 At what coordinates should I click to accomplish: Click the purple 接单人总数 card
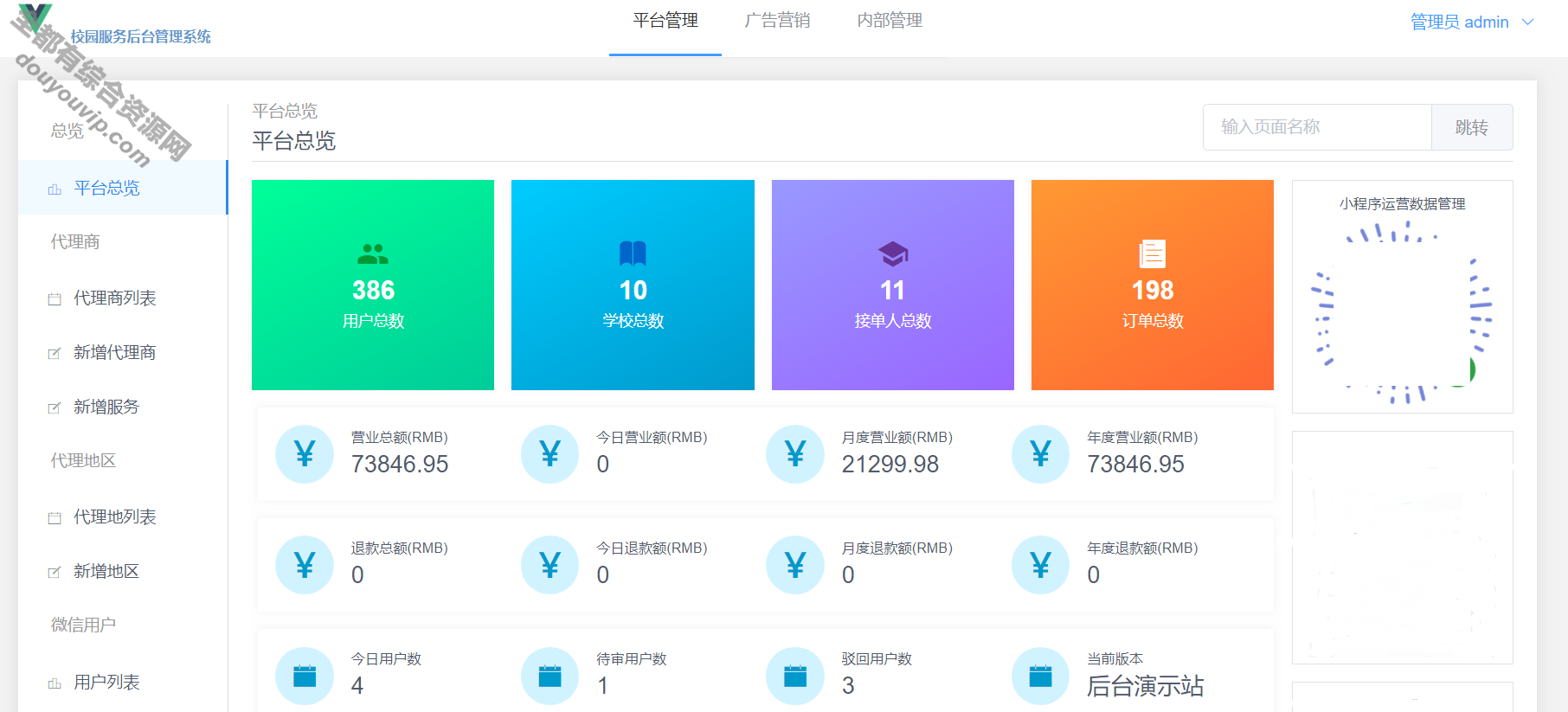coord(892,285)
